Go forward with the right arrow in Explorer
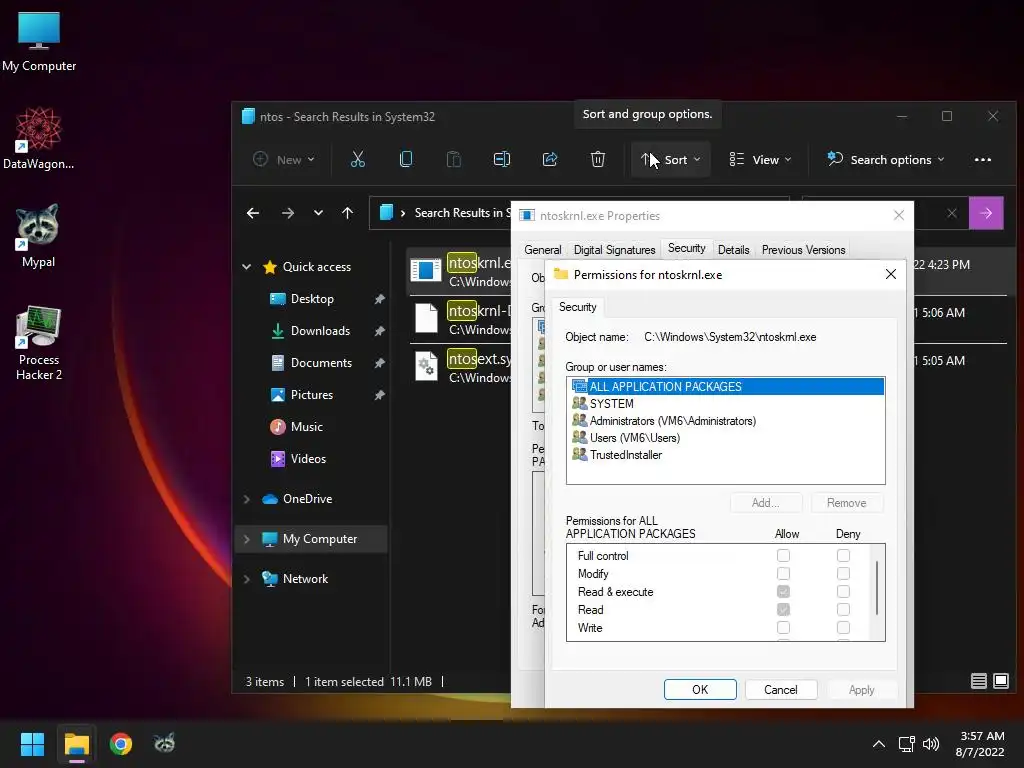Screen dimensions: 1024x768 (x=287, y=213)
